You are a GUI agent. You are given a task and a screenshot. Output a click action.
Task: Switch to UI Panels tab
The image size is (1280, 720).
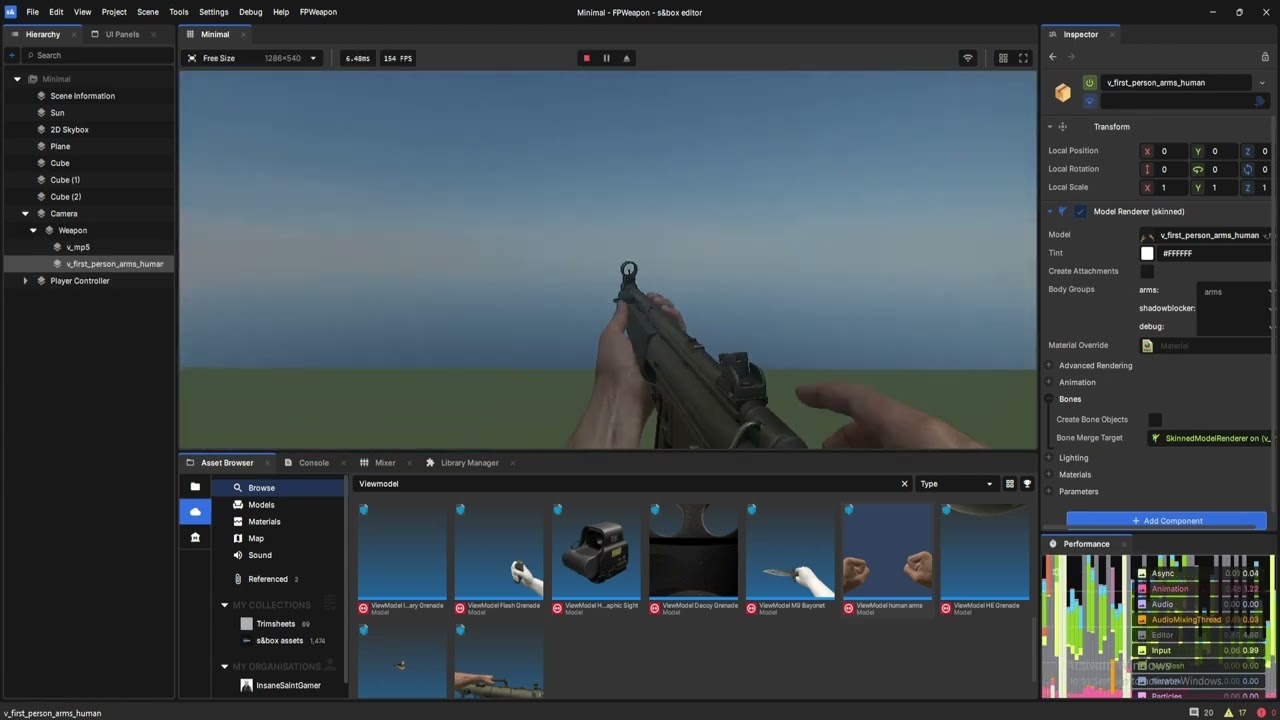click(122, 34)
